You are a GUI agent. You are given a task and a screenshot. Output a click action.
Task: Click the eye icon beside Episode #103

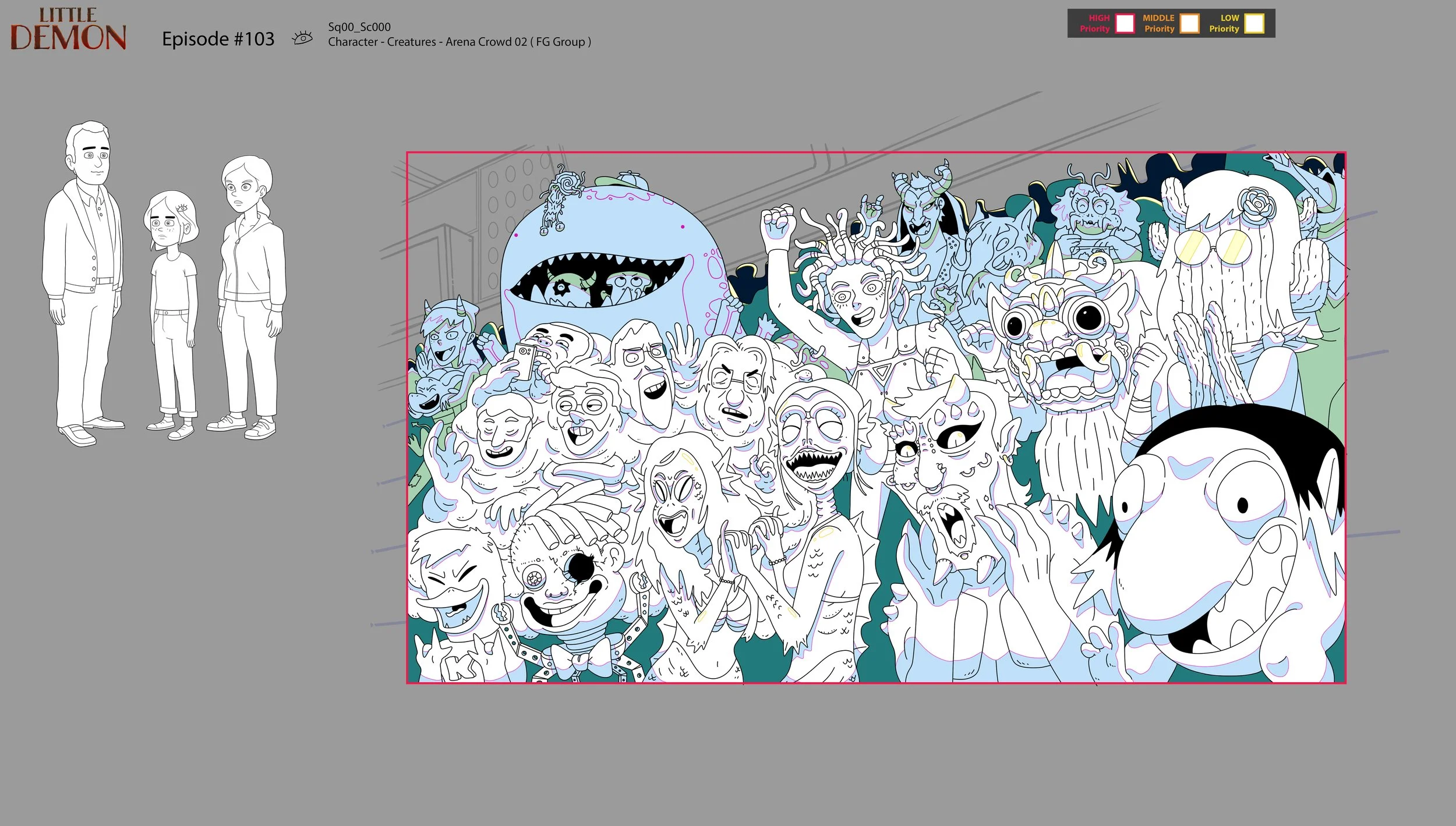click(x=302, y=38)
